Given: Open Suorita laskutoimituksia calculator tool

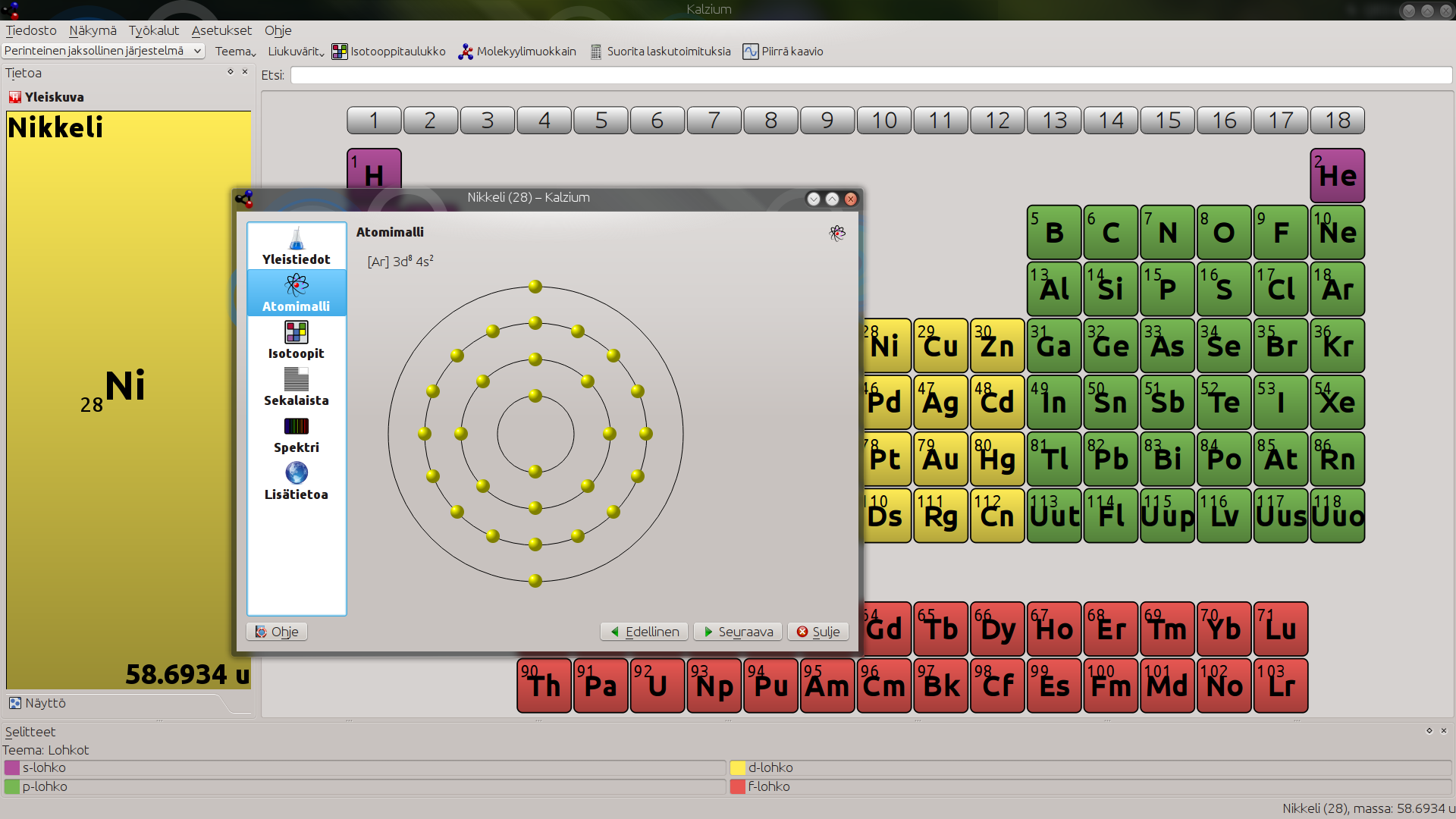Looking at the screenshot, I should point(661,52).
